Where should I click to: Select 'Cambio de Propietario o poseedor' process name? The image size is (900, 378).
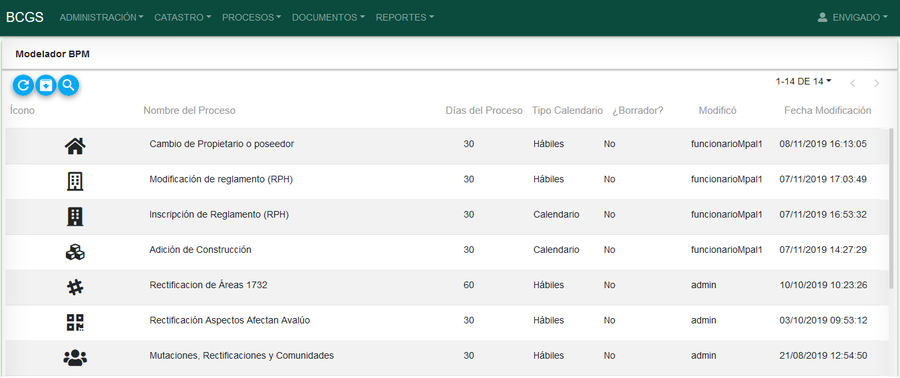pyautogui.click(x=222, y=144)
